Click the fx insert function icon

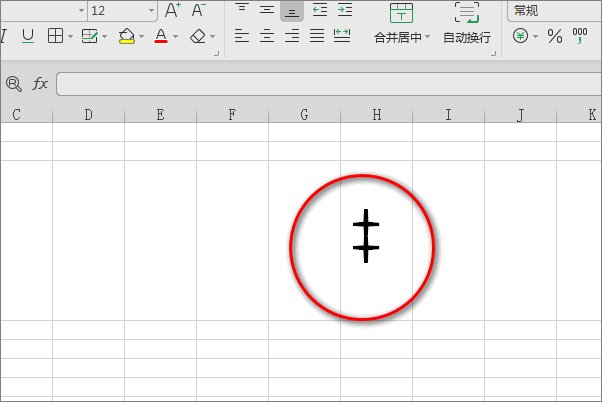click(x=40, y=84)
